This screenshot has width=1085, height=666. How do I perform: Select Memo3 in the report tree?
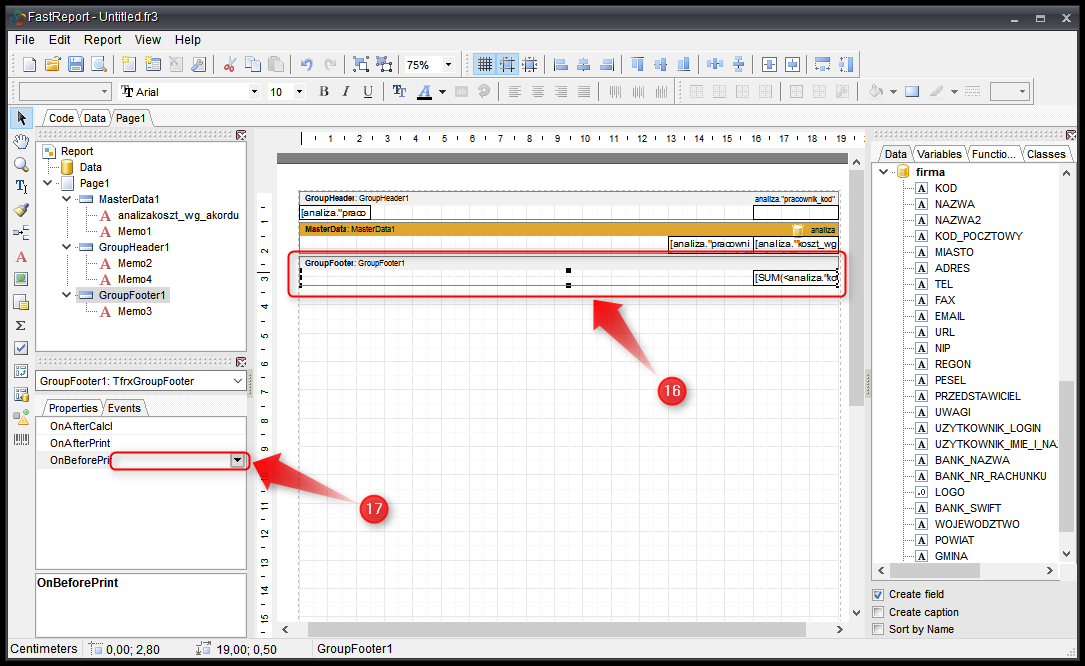pos(134,311)
